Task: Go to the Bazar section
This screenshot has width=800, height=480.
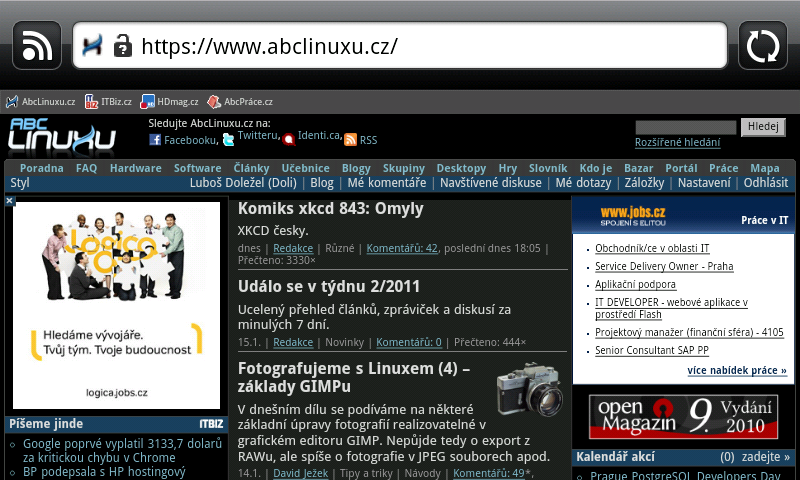Action: (638, 168)
